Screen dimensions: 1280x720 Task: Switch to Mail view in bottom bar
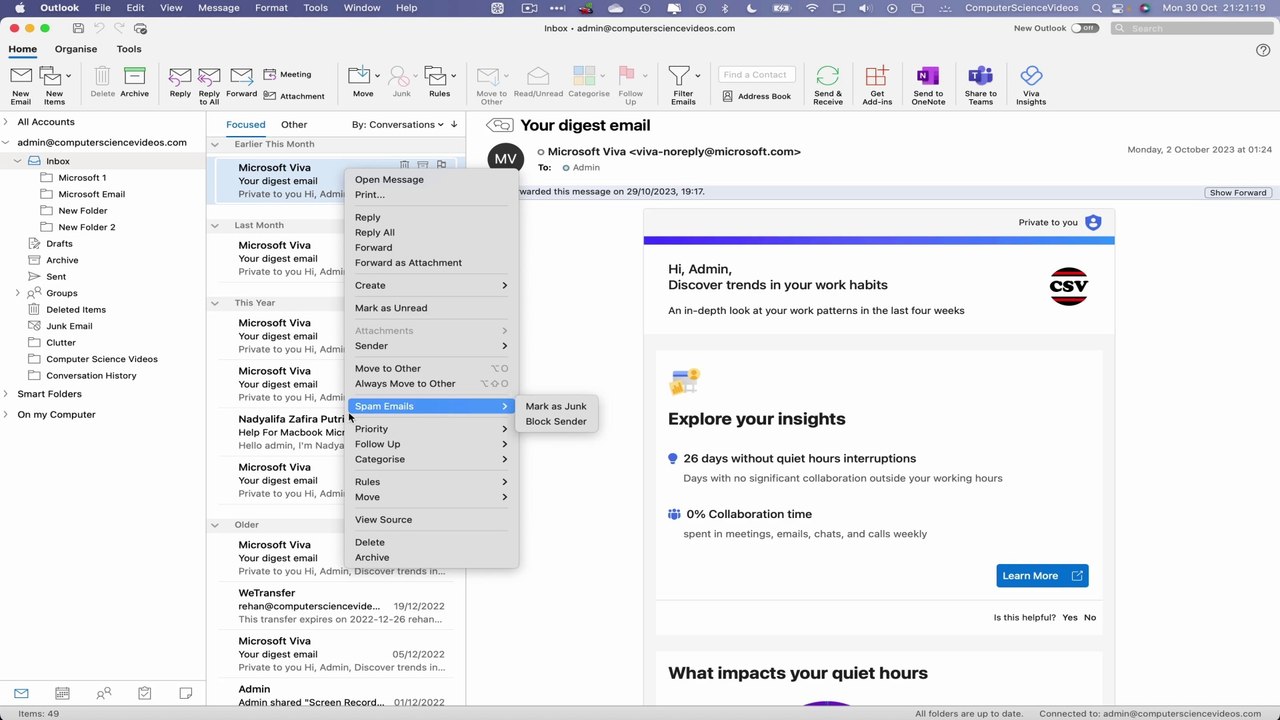point(21,693)
